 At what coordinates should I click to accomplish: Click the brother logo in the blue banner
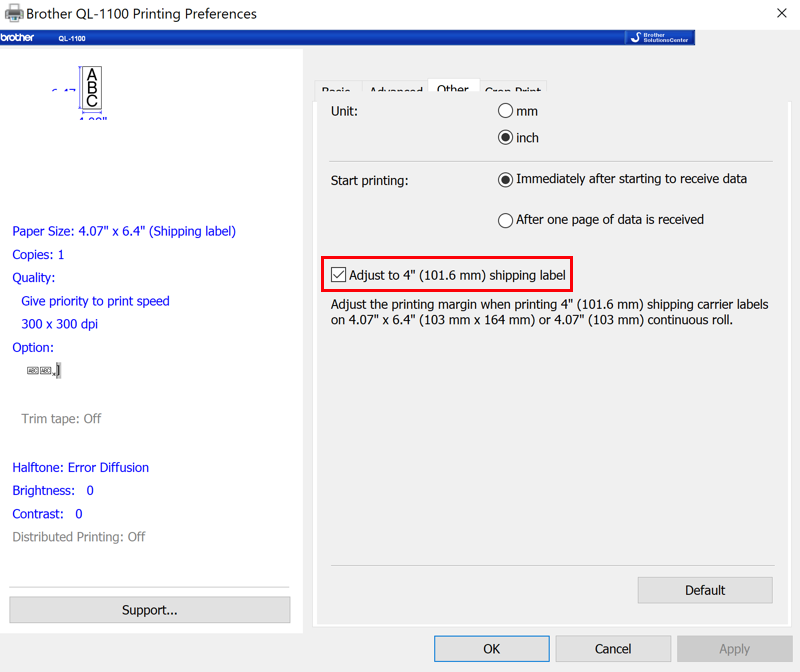(18, 37)
